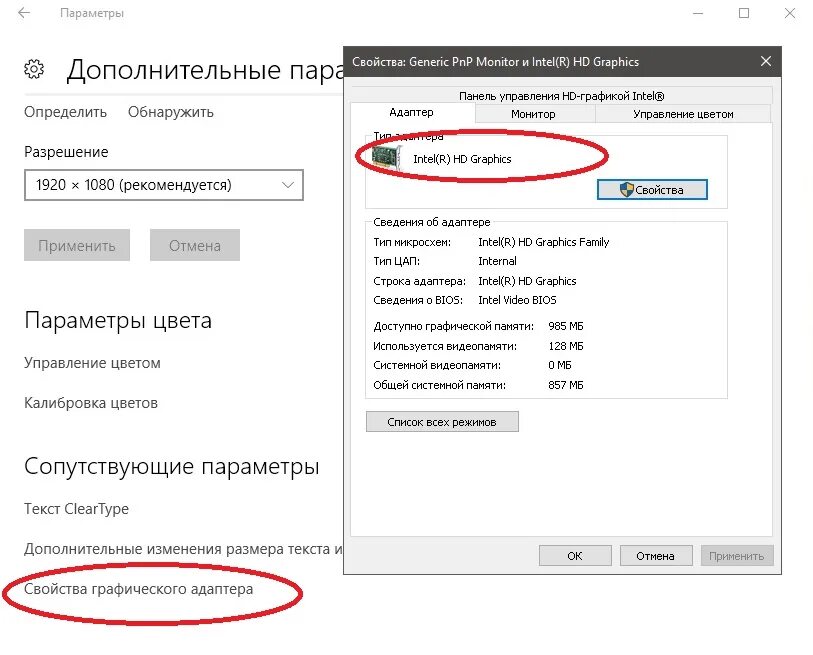Open Список всех режимов
The width and height of the screenshot is (813, 655).
(442, 422)
